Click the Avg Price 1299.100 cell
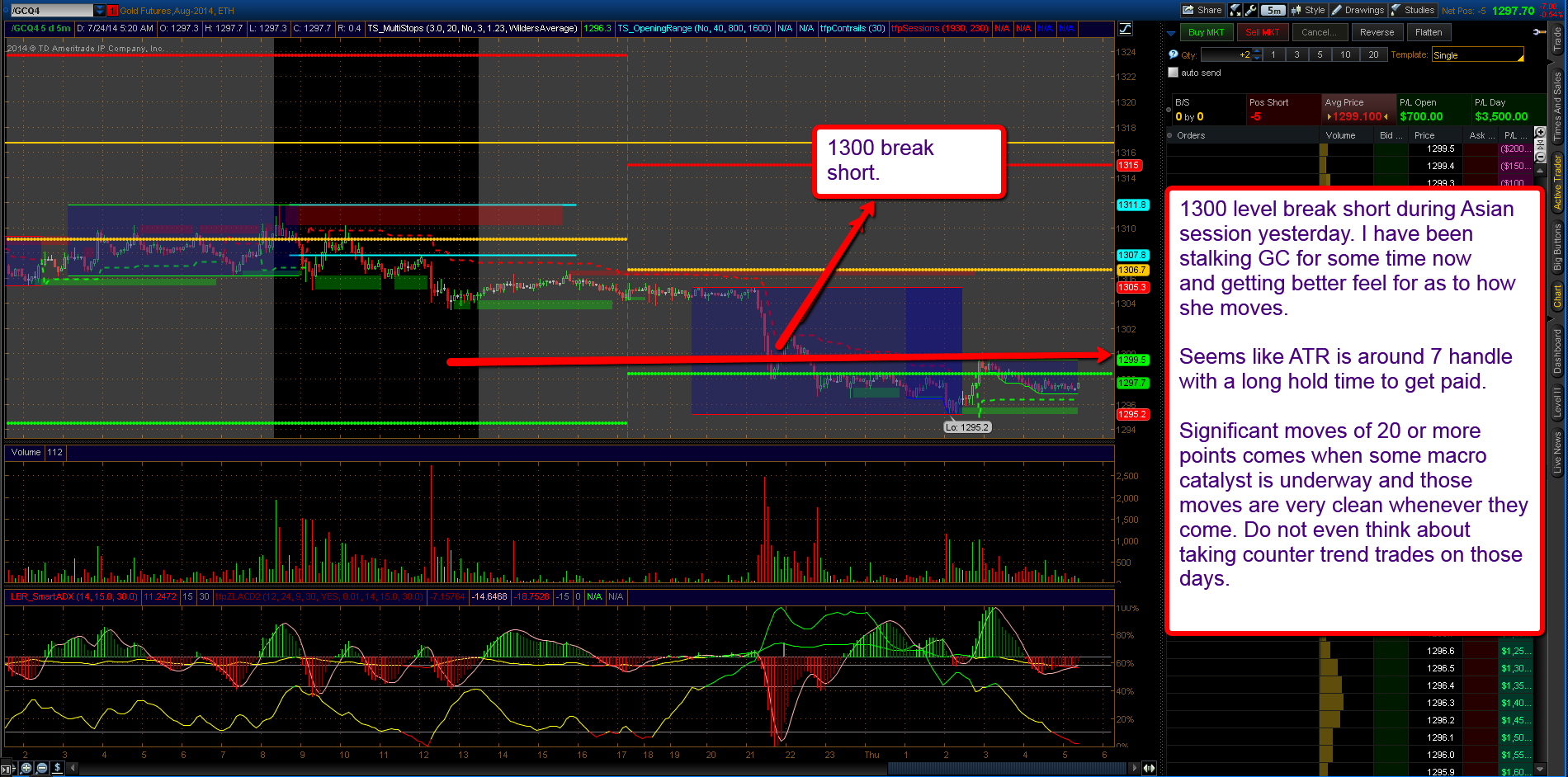Screen dimensions: 1568x777 pyautogui.click(x=1358, y=110)
